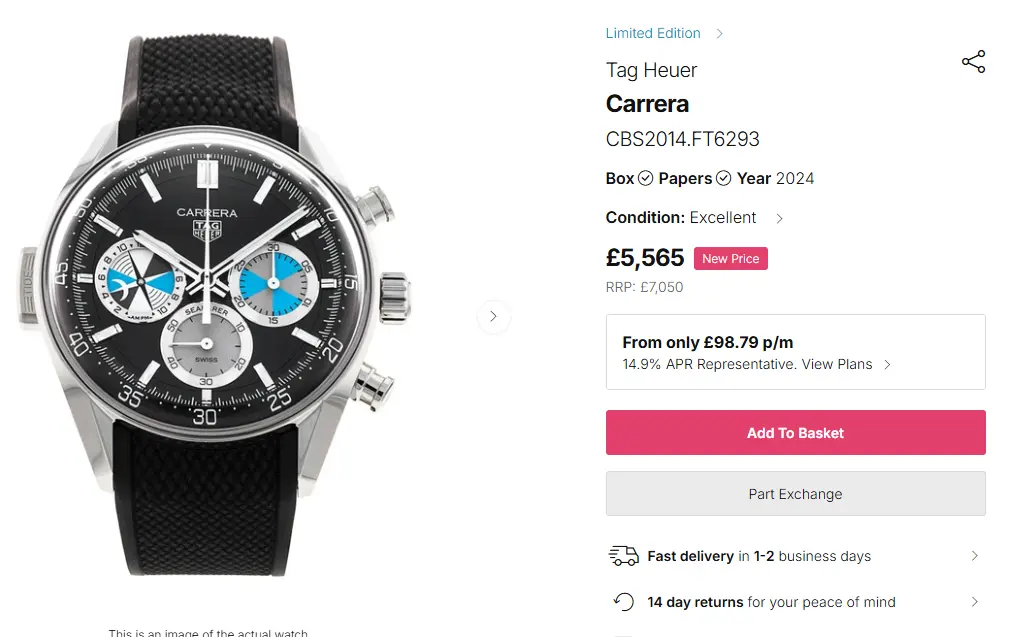Expand the finance View Plans chevron
The width and height of the screenshot is (1023, 637).
point(887,365)
